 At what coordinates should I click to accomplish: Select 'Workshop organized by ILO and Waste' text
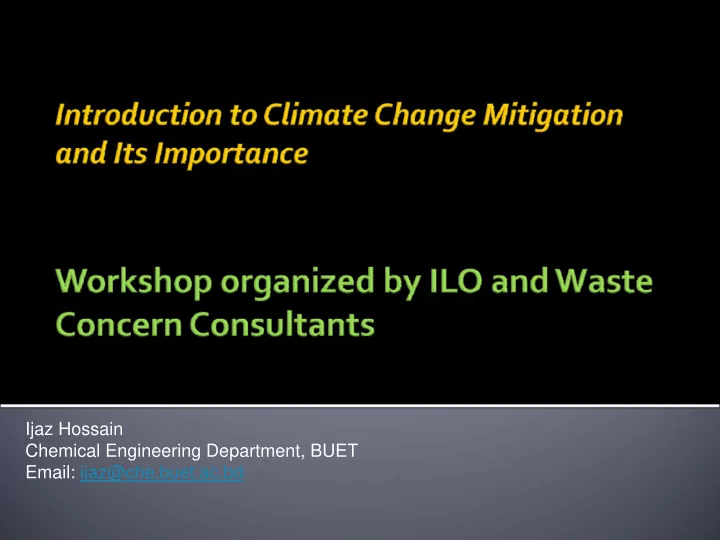[354, 282]
